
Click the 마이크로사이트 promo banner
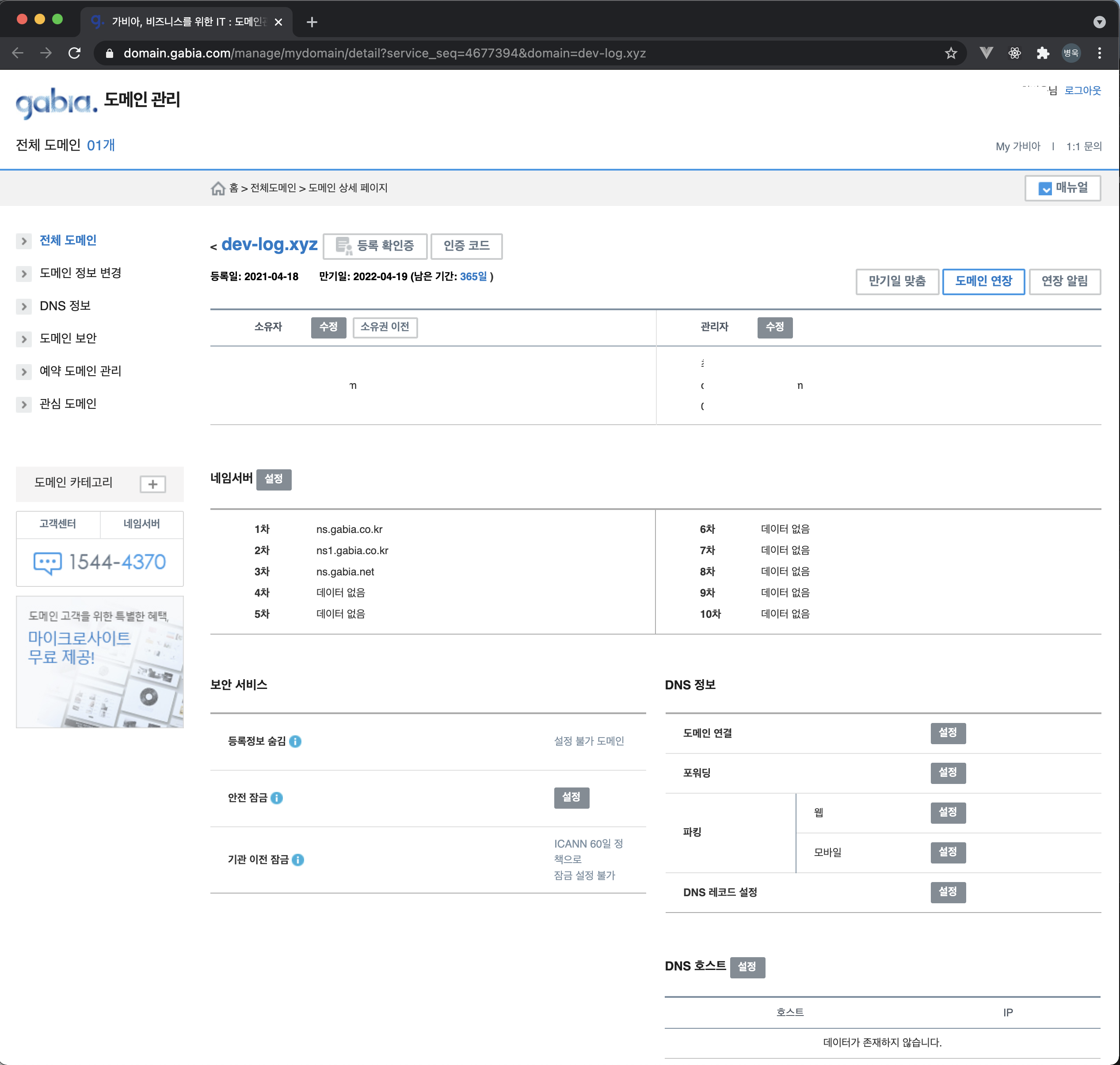[x=100, y=662]
